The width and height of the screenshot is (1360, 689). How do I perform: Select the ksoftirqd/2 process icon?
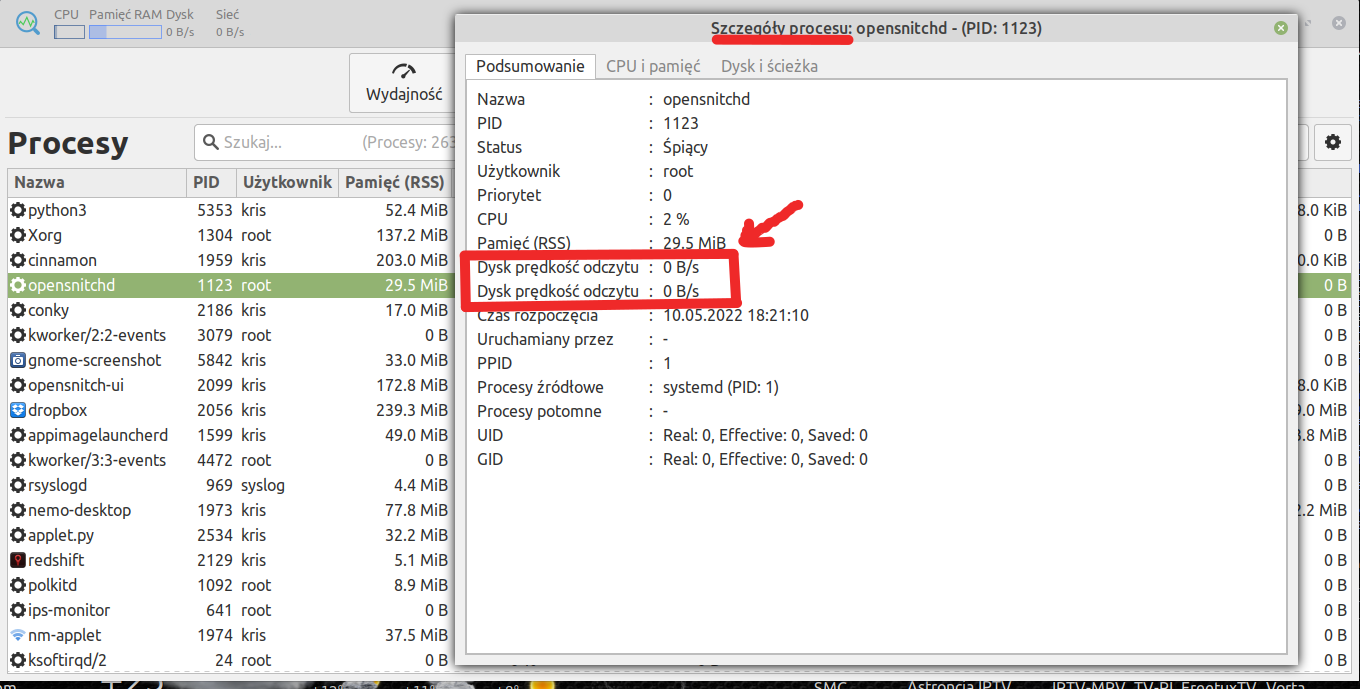coord(18,660)
